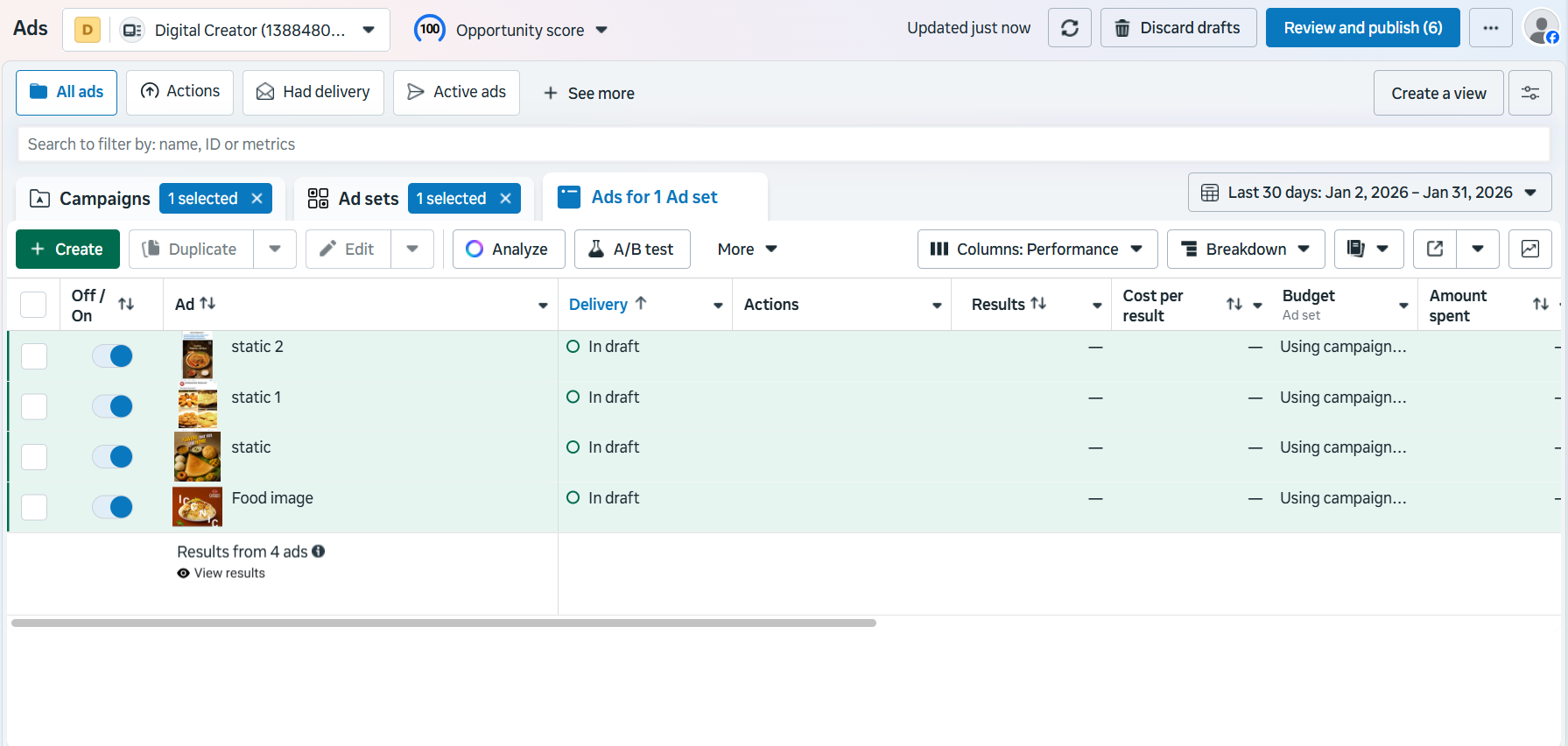Screen dimensions: 1568x746
Task: Toggle off the static 2 ad
Action: click(x=113, y=355)
